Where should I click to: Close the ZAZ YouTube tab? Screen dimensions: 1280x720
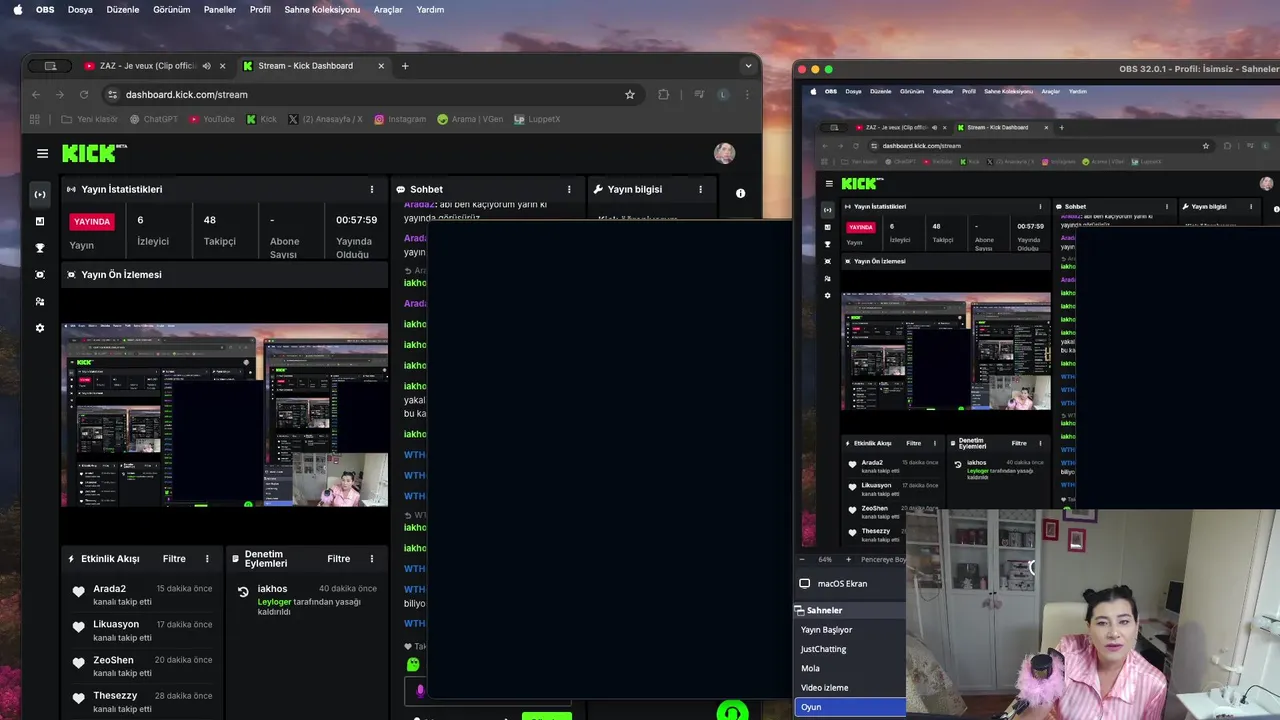click(222, 66)
